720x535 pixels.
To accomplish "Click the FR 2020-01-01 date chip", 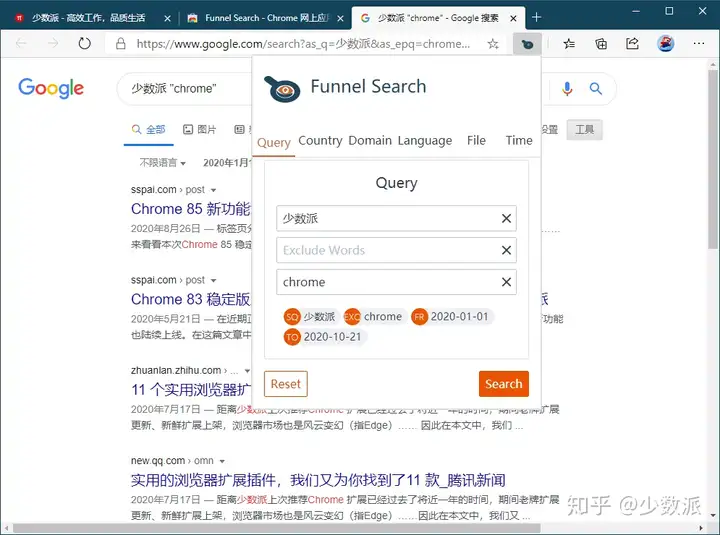I will click(x=452, y=317).
